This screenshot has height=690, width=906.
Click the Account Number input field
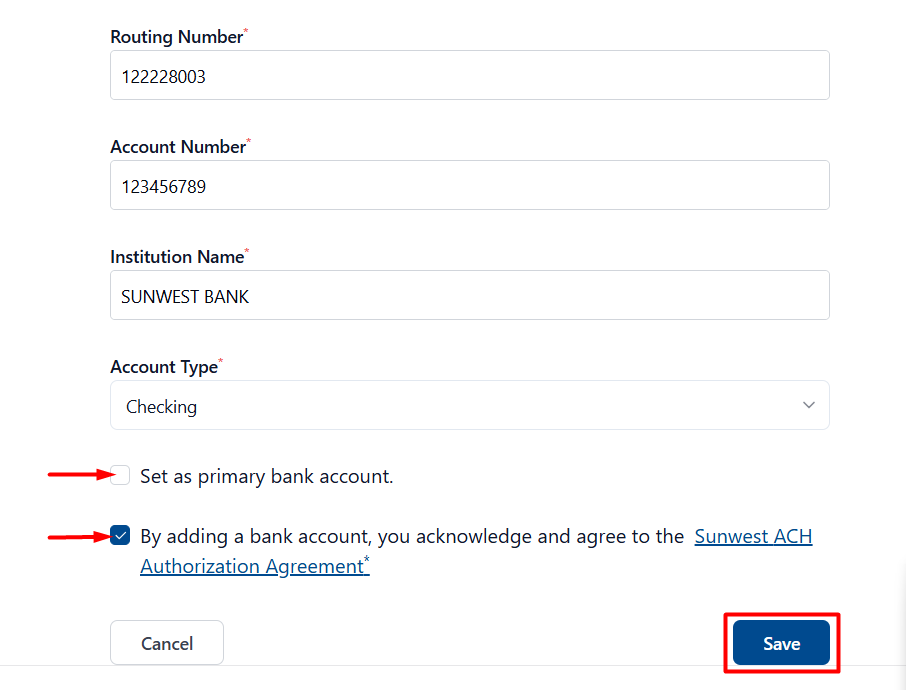[x=470, y=185]
